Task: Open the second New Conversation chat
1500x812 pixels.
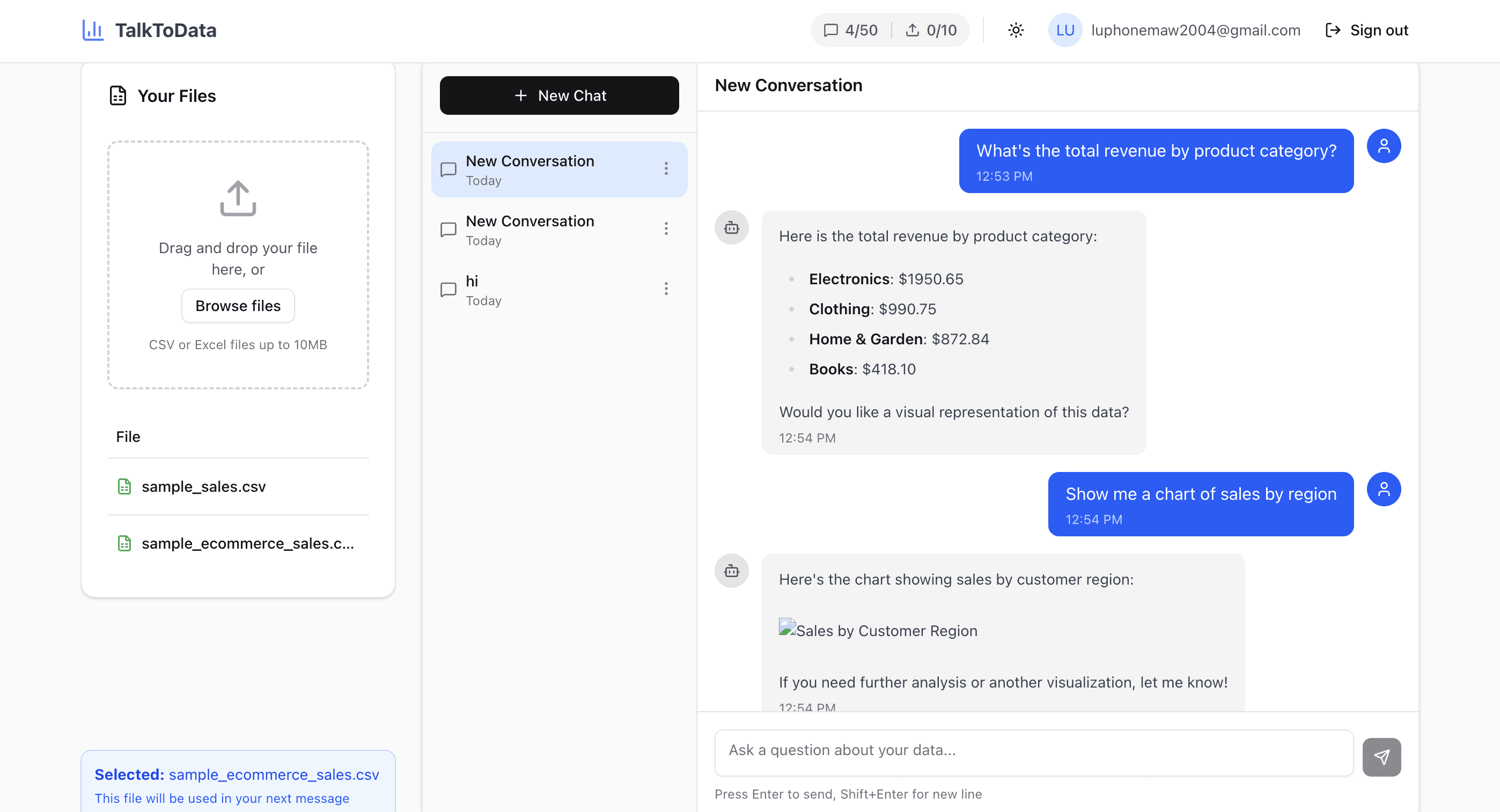Action: [559, 230]
